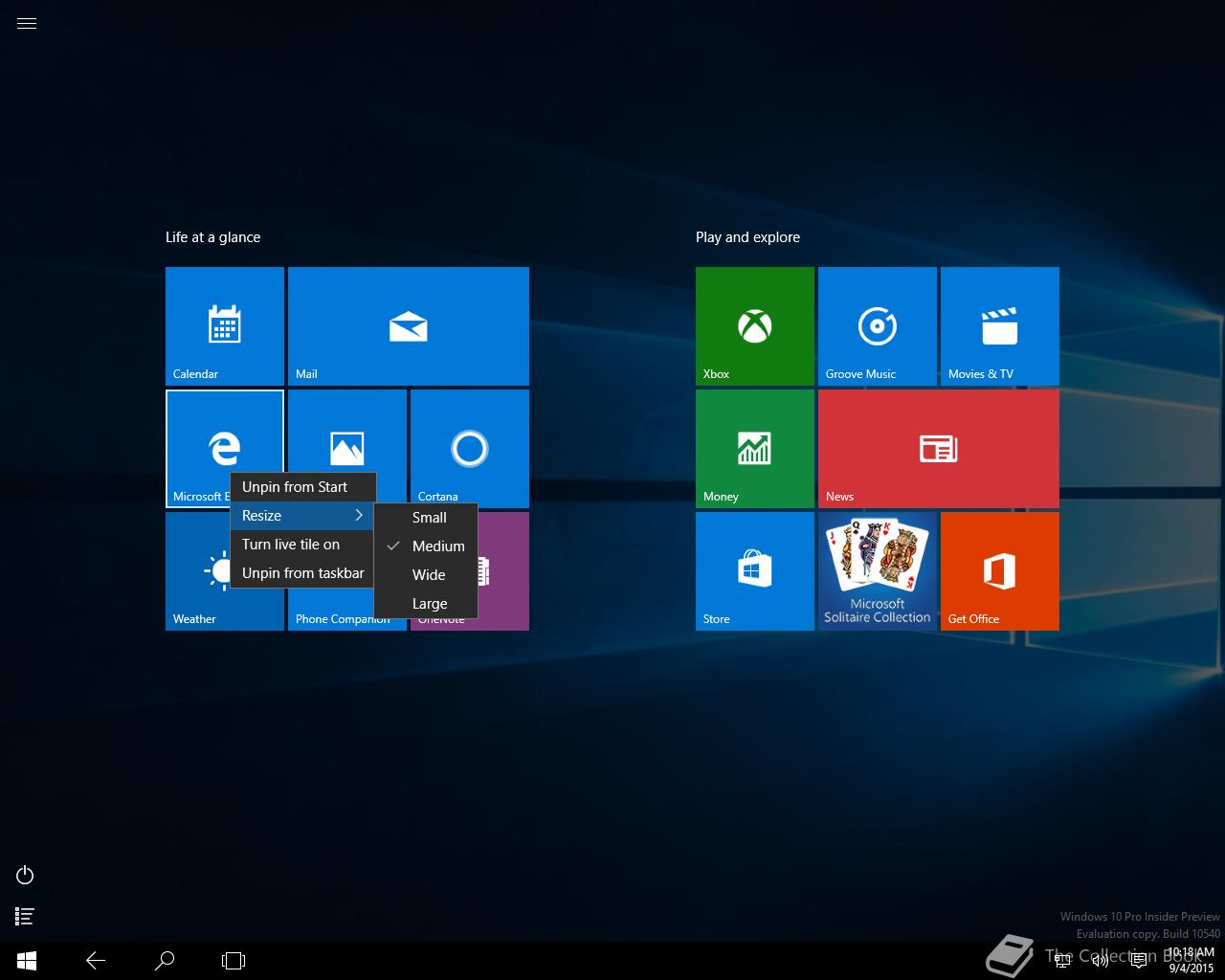Open the News tile
The image size is (1225, 980).
[939, 449]
